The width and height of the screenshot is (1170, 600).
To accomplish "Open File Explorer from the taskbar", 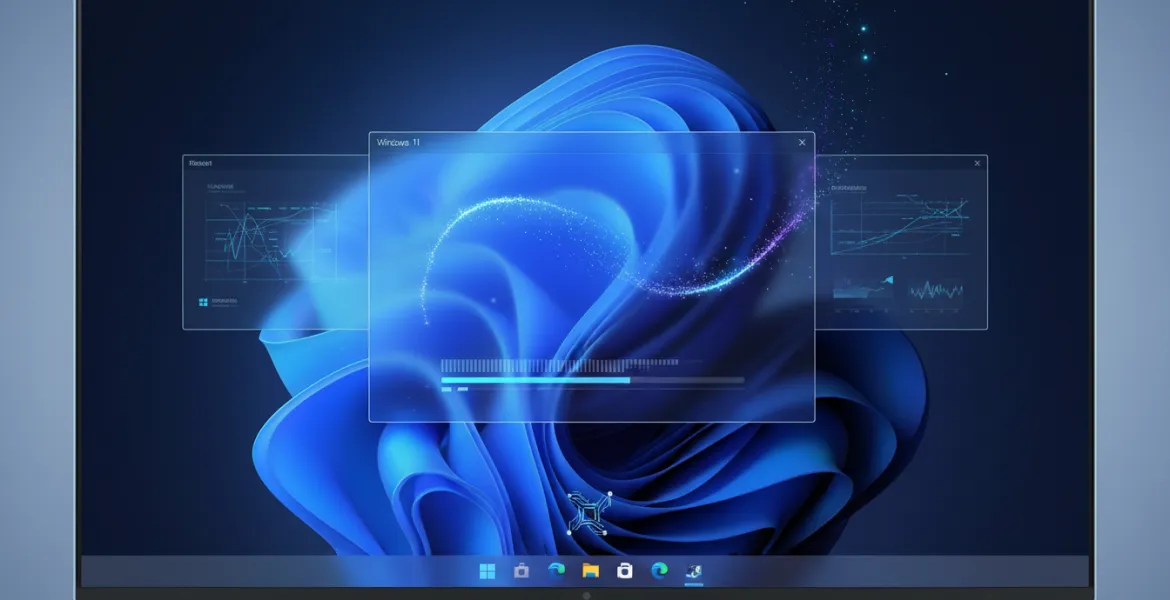I will click(x=592, y=571).
